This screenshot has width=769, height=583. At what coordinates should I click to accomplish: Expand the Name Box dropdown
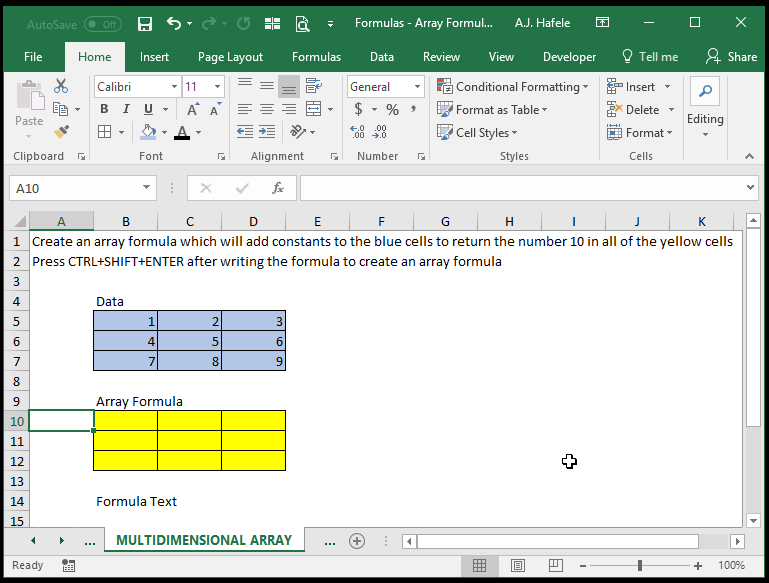[x=146, y=188]
